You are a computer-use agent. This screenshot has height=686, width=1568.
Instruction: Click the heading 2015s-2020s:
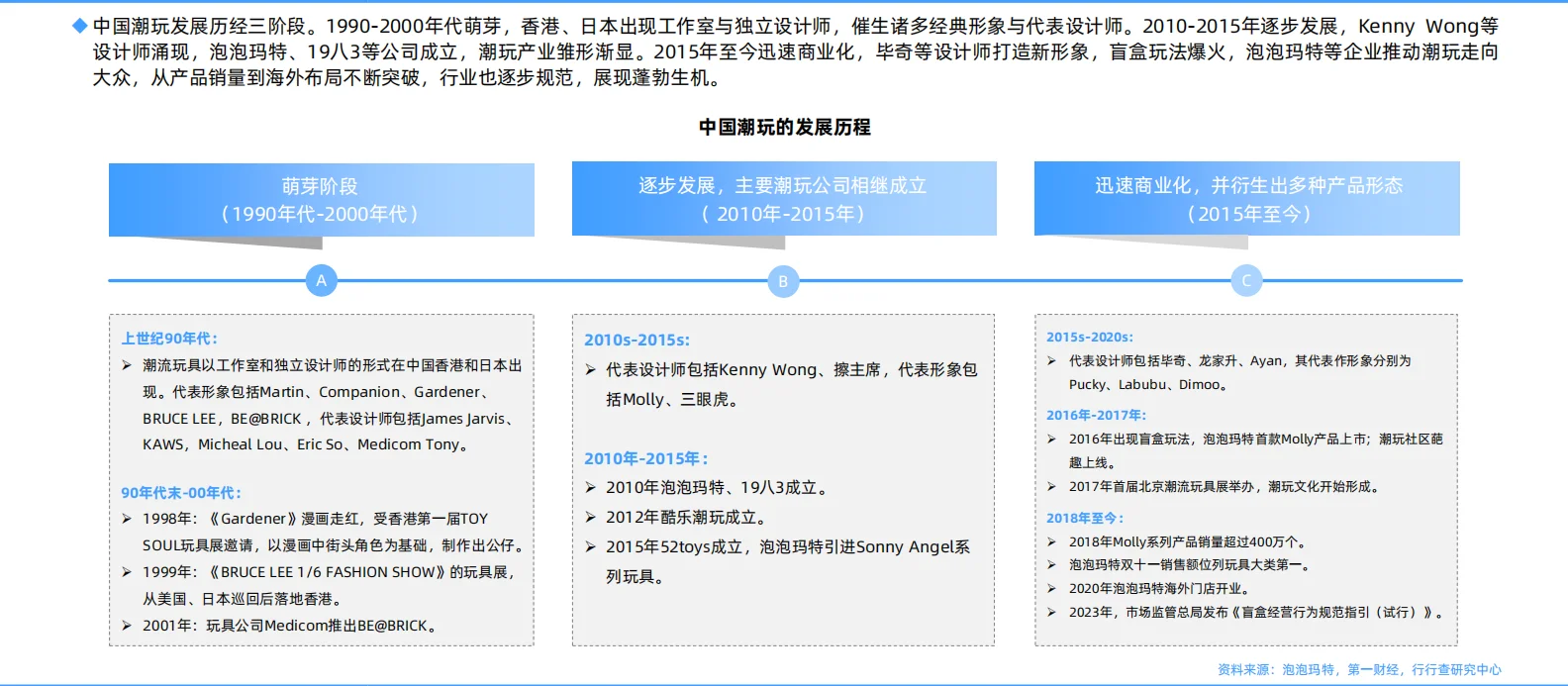tap(1090, 337)
